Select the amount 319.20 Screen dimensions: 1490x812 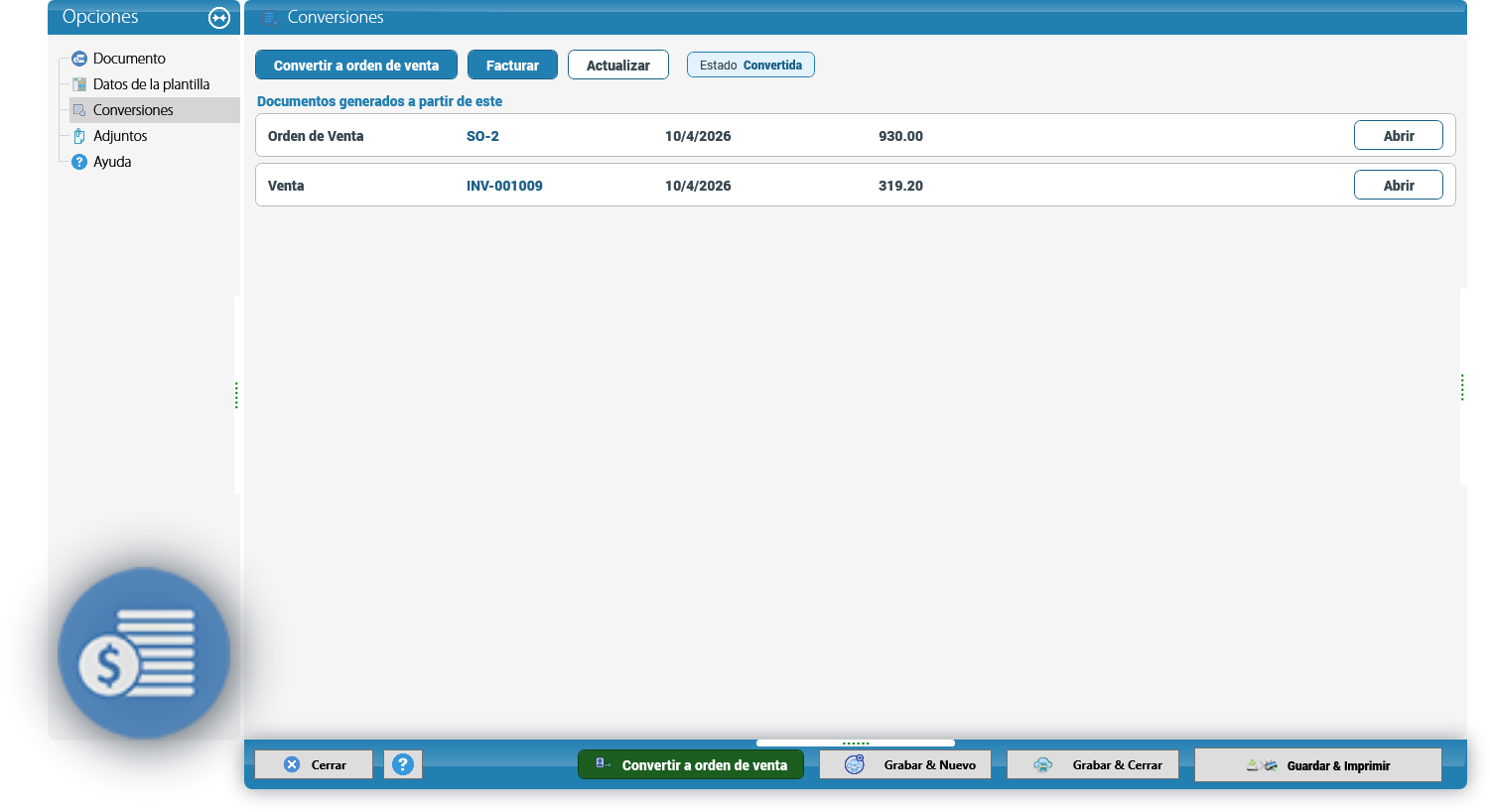click(x=900, y=186)
